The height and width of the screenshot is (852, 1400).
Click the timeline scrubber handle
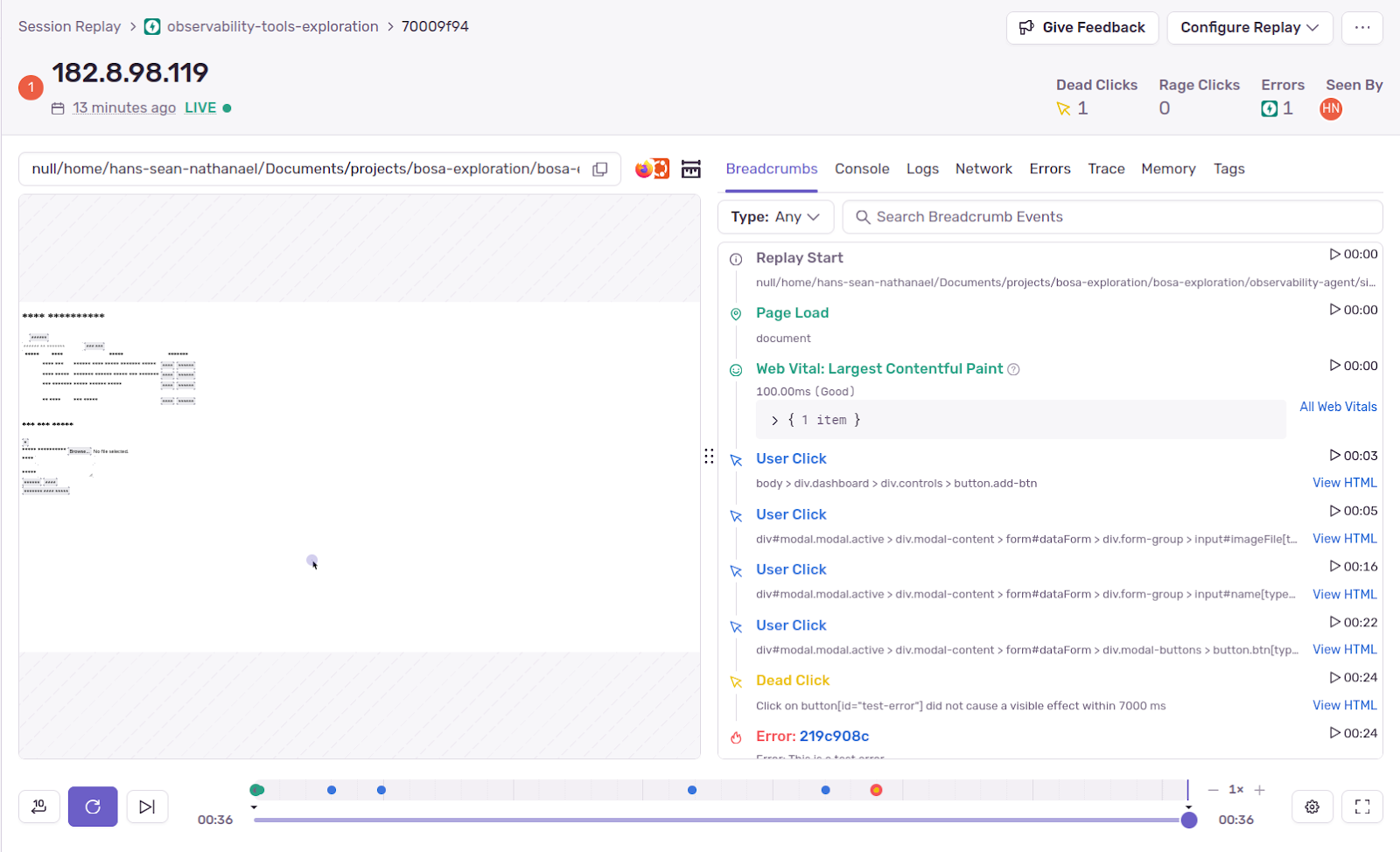[x=1188, y=821]
